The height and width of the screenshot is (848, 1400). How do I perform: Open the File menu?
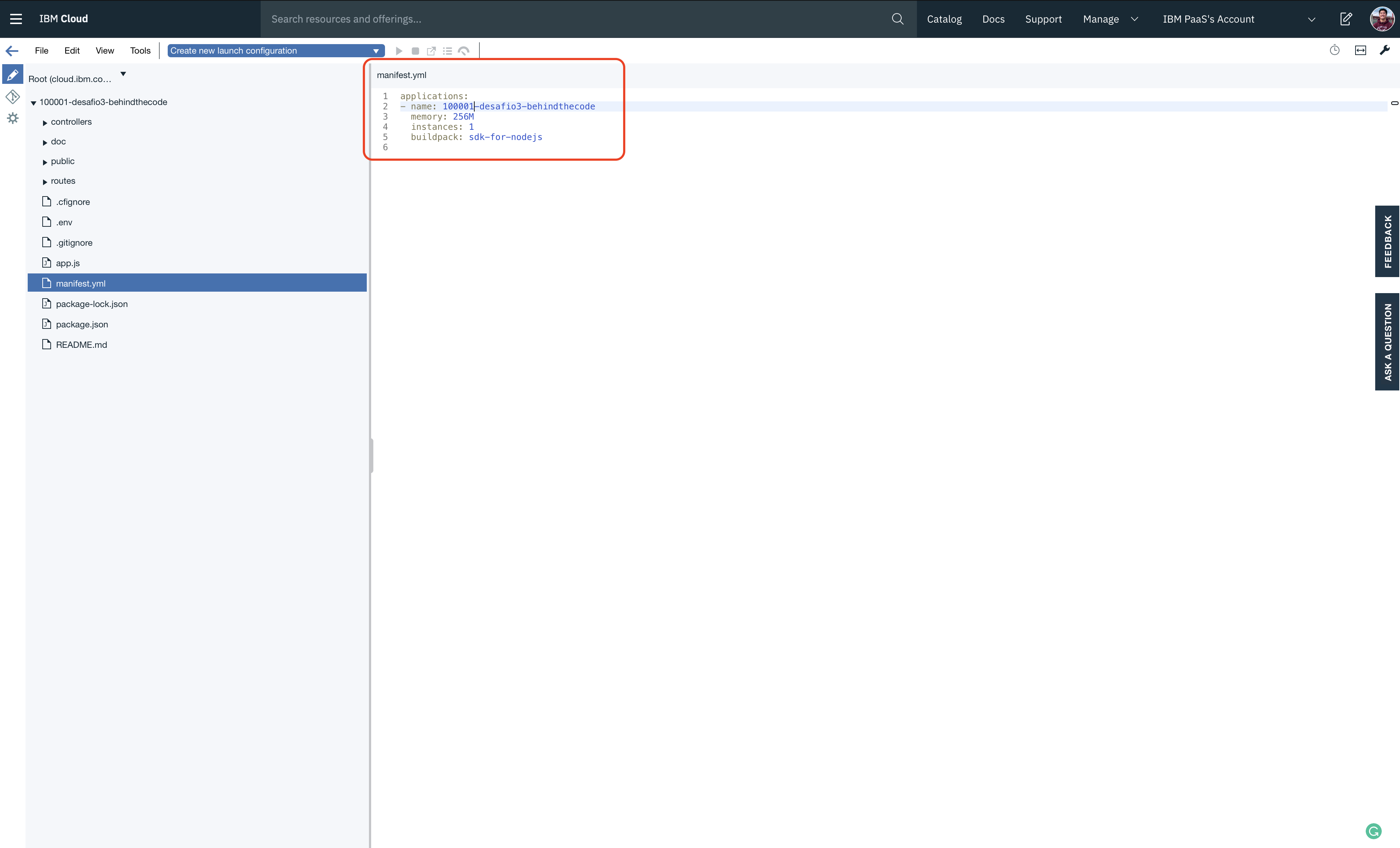(x=42, y=51)
